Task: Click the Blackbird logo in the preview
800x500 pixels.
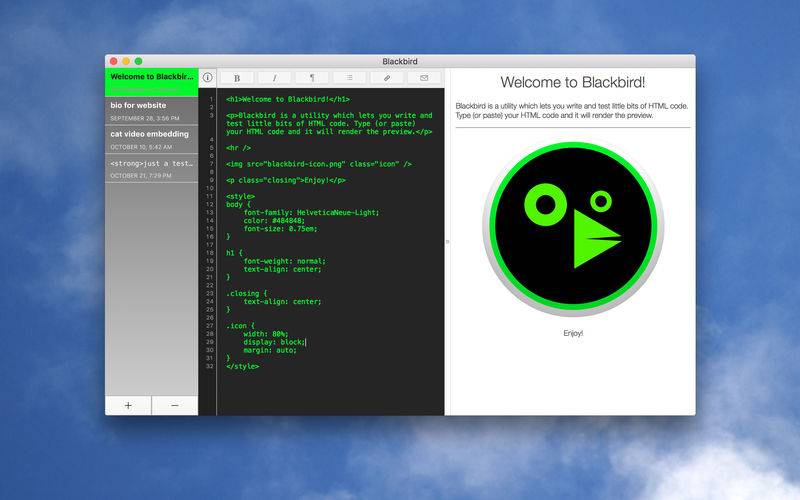Action: 573,229
